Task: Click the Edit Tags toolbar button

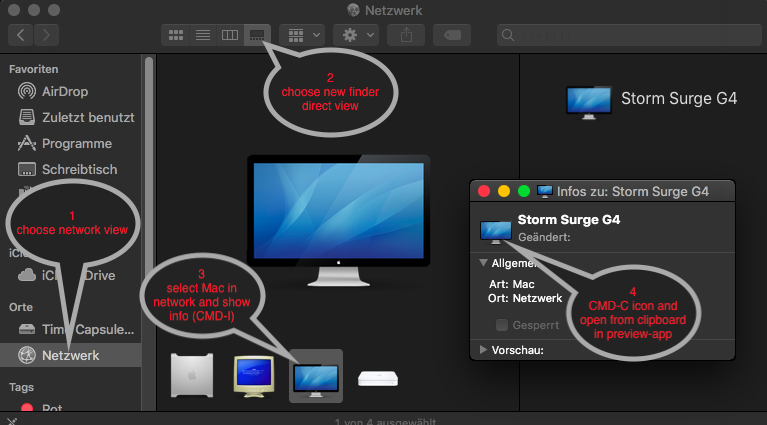Action: [452, 35]
